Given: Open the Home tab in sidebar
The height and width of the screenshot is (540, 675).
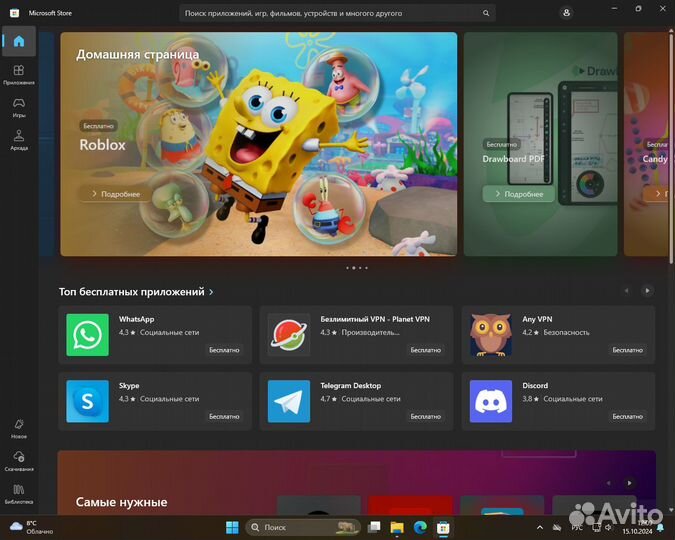Looking at the screenshot, I should (19, 41).
